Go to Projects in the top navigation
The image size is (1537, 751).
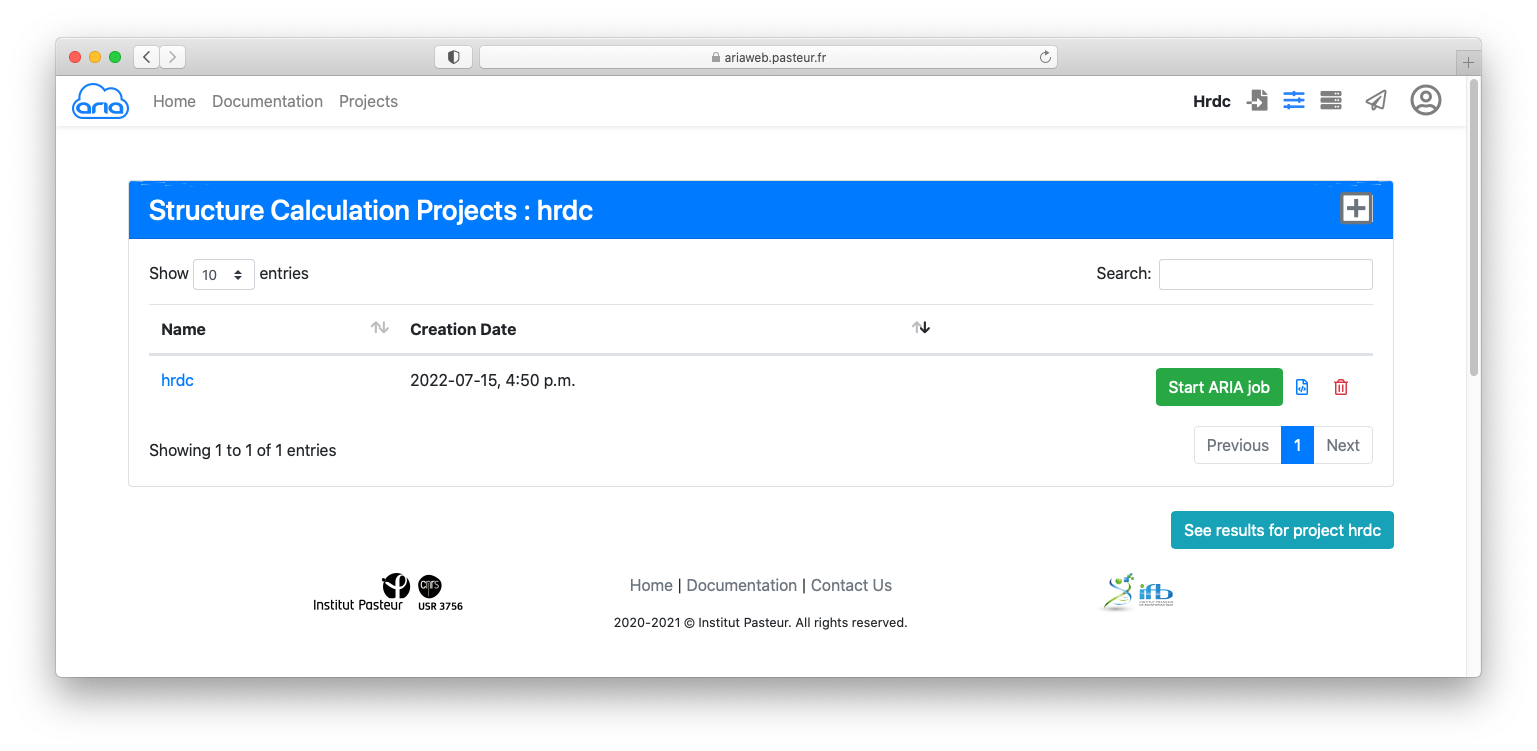(368, 101)
